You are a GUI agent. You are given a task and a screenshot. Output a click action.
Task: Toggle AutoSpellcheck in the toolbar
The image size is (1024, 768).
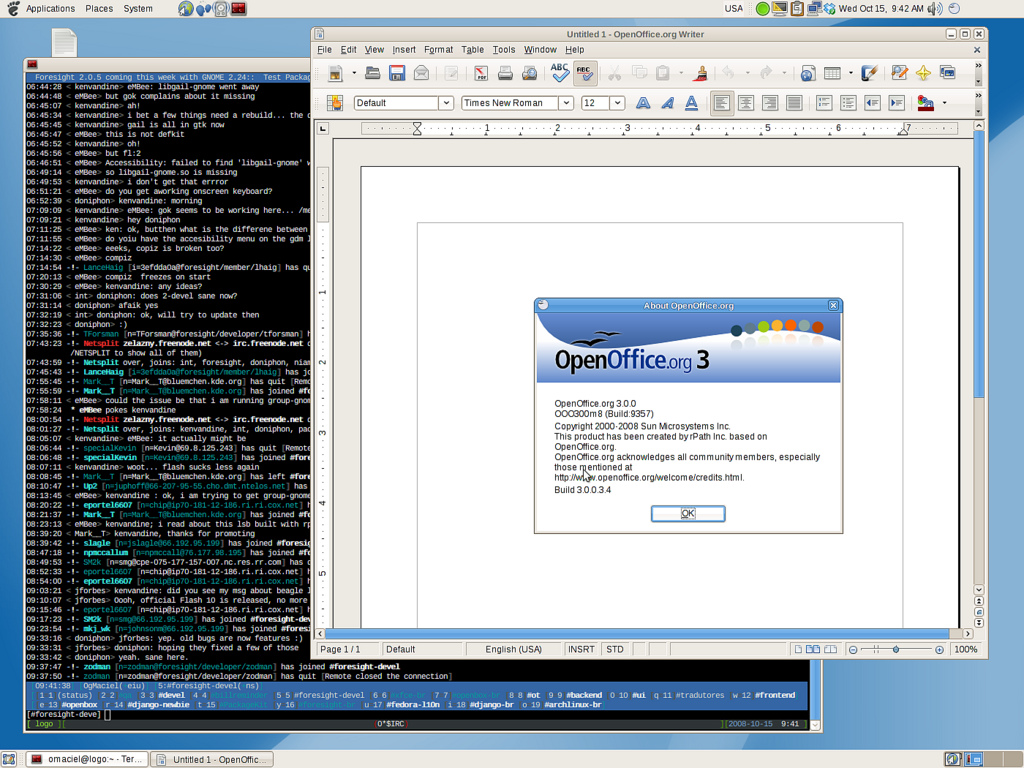point(585,73)
